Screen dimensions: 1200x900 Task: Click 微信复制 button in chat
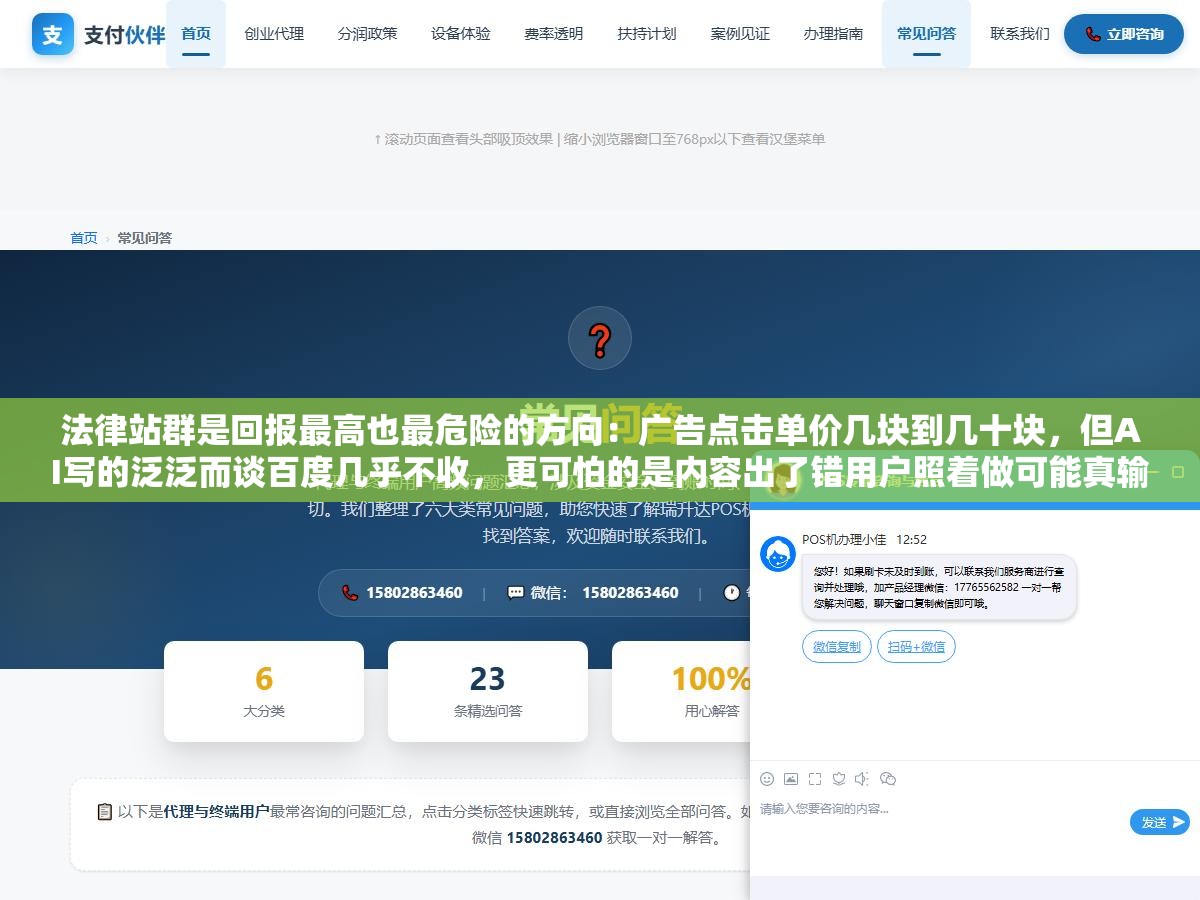tap(837, 647)
